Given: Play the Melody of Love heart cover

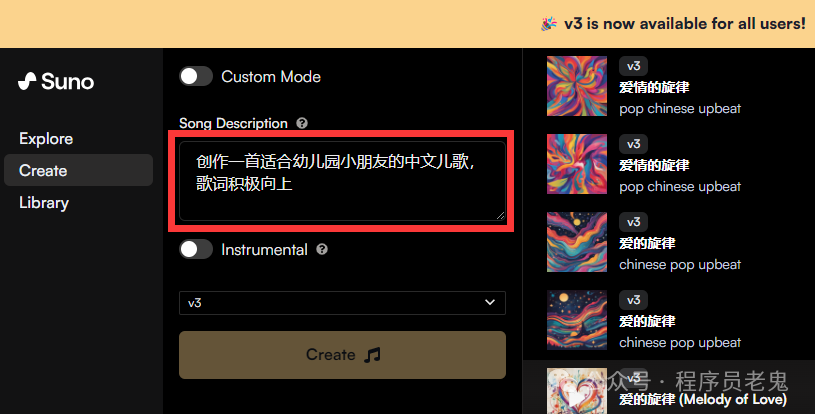Looking at the screenshot, I should tap(576, 392).
